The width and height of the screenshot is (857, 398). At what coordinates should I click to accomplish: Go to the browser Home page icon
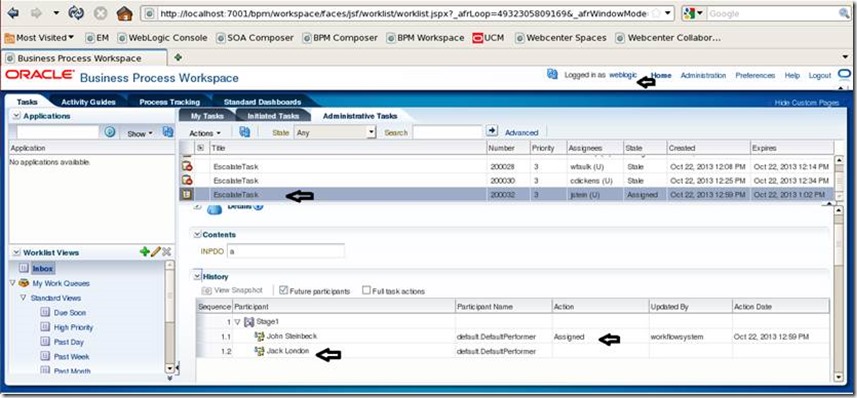pos(125,13)
